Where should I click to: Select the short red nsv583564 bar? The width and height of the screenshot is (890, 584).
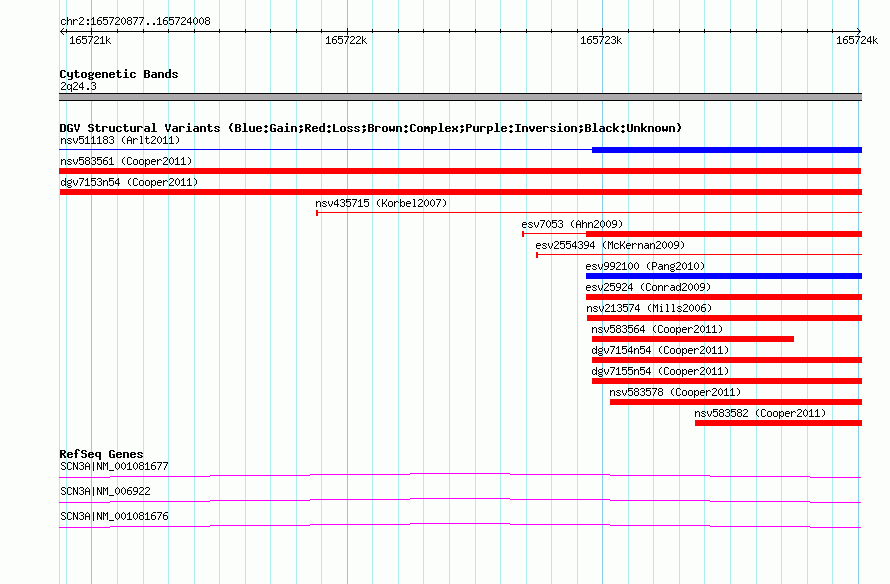[x=692, y=339]
